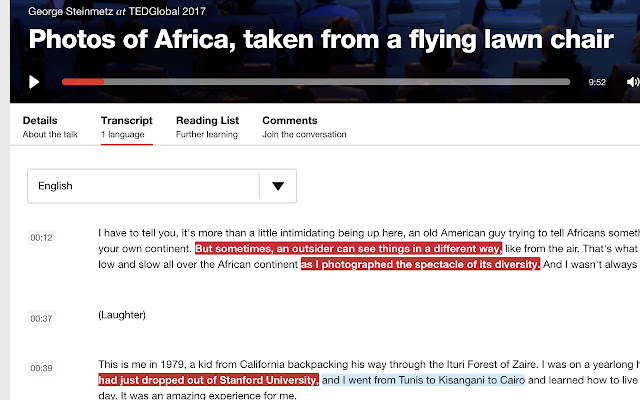Select the Transcript tab
The image size is (640, 400).
click(127, 127)
